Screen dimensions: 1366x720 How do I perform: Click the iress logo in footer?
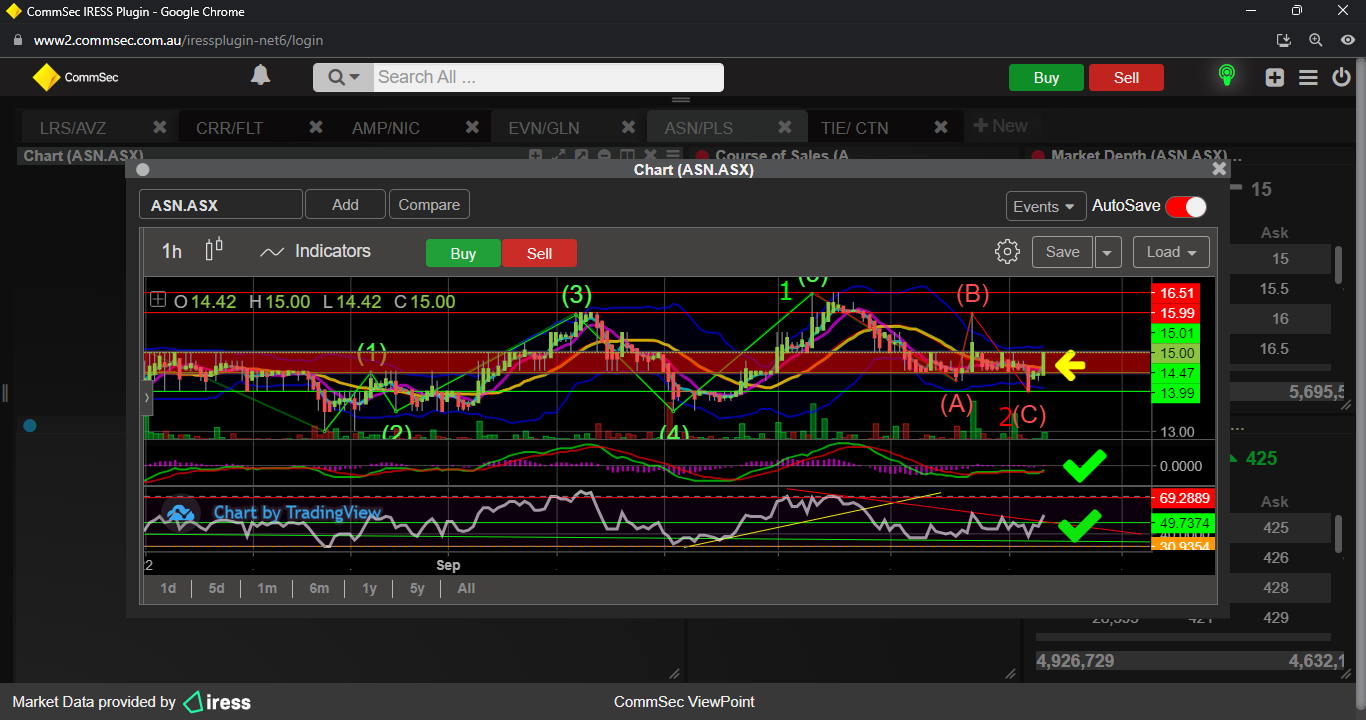click(217, 702)
